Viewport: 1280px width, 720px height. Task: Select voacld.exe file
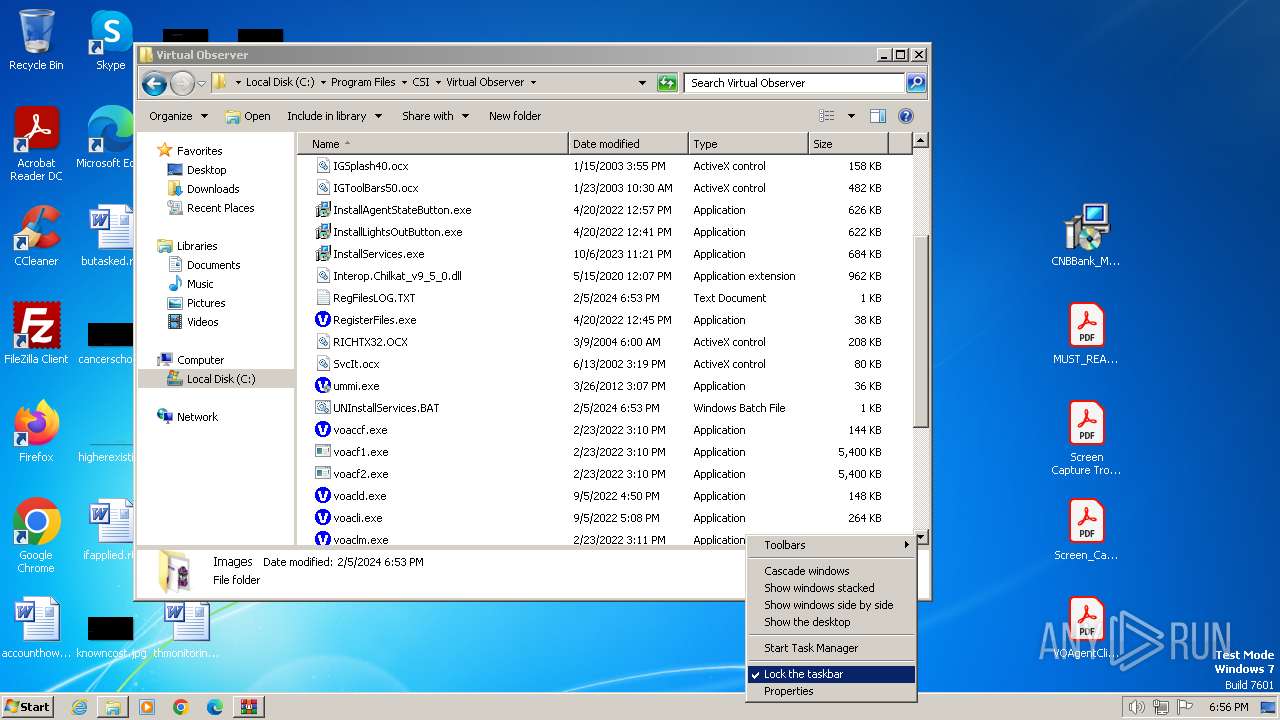click(359, 496)
